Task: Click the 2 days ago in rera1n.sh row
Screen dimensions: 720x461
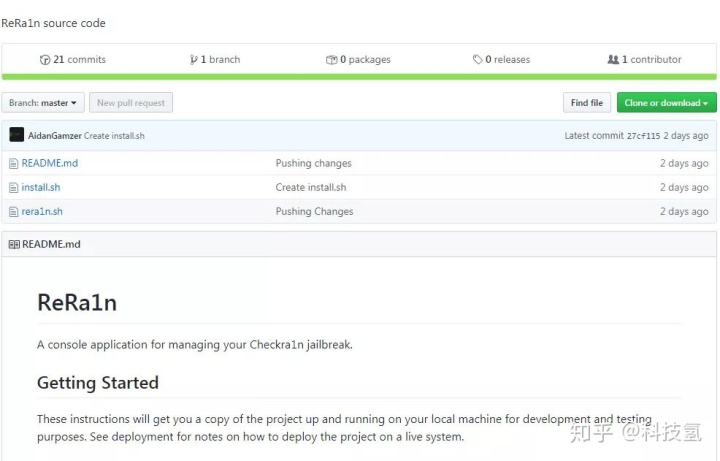Action: click(684, 212)
